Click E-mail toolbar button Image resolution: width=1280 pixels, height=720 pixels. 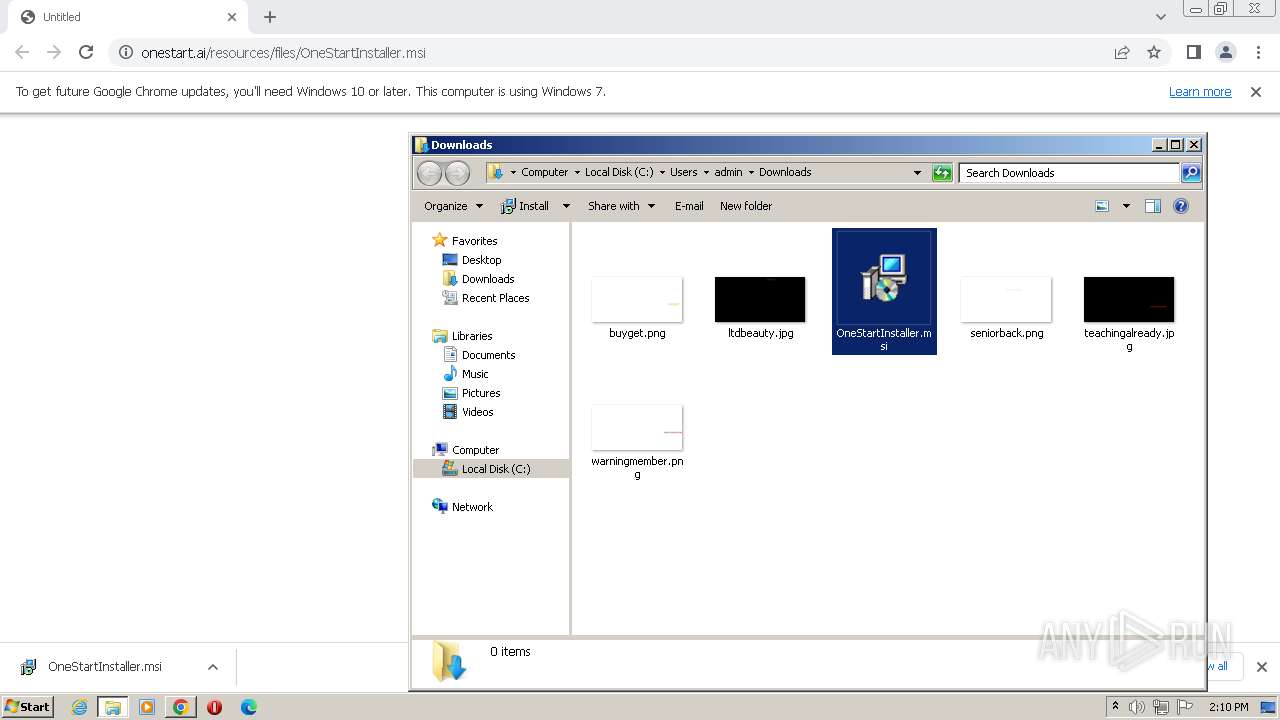pyautogui.click(x=689, y=206)
